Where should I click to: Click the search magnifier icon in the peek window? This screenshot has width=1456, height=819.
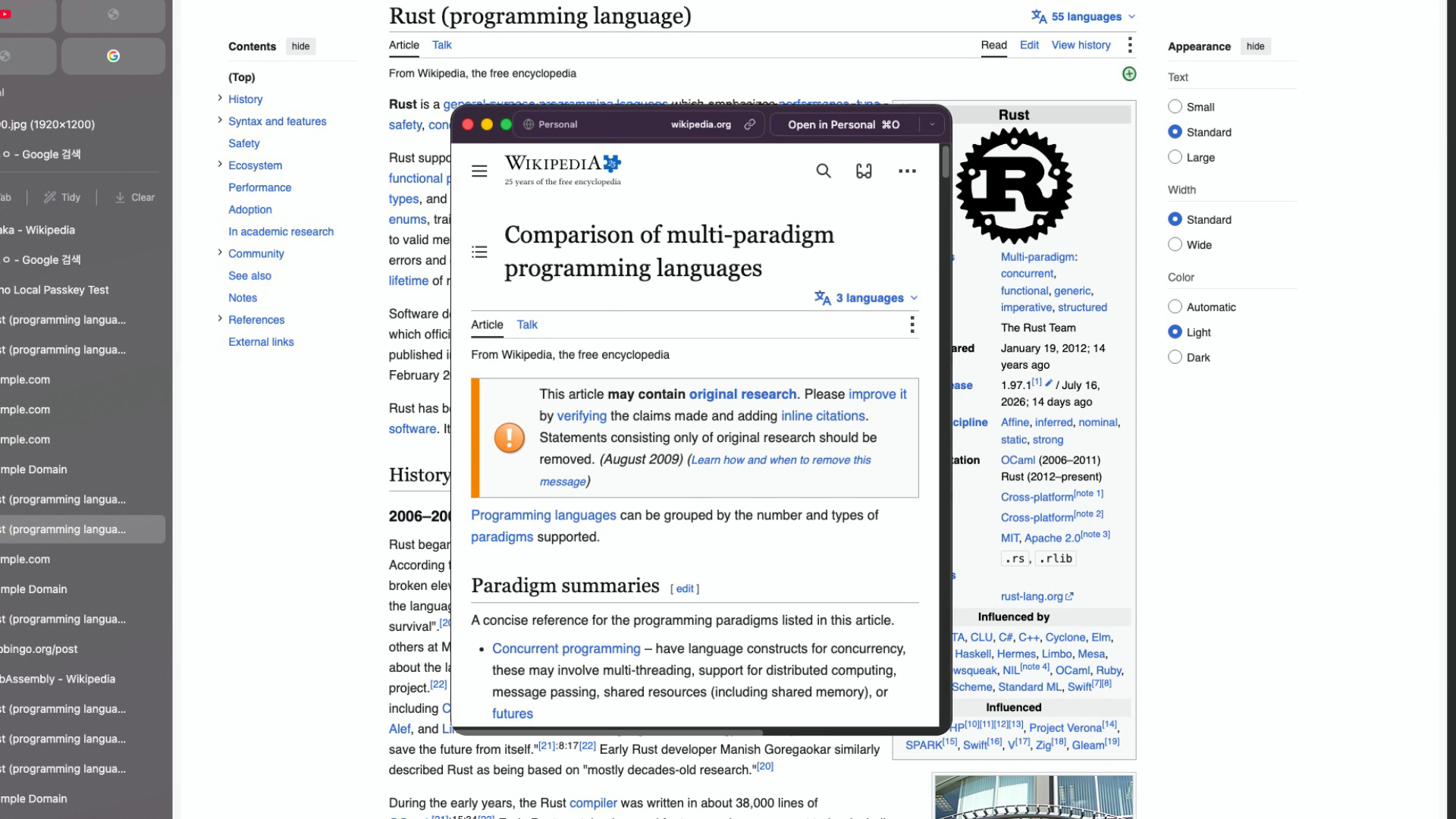pos(824,171)
